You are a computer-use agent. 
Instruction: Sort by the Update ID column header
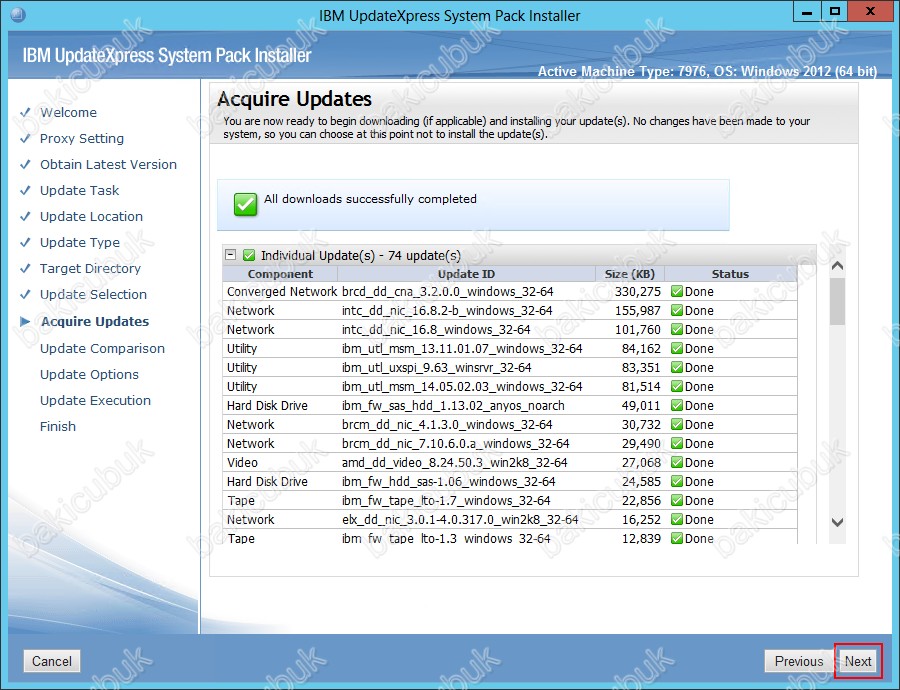pos(466,274)
